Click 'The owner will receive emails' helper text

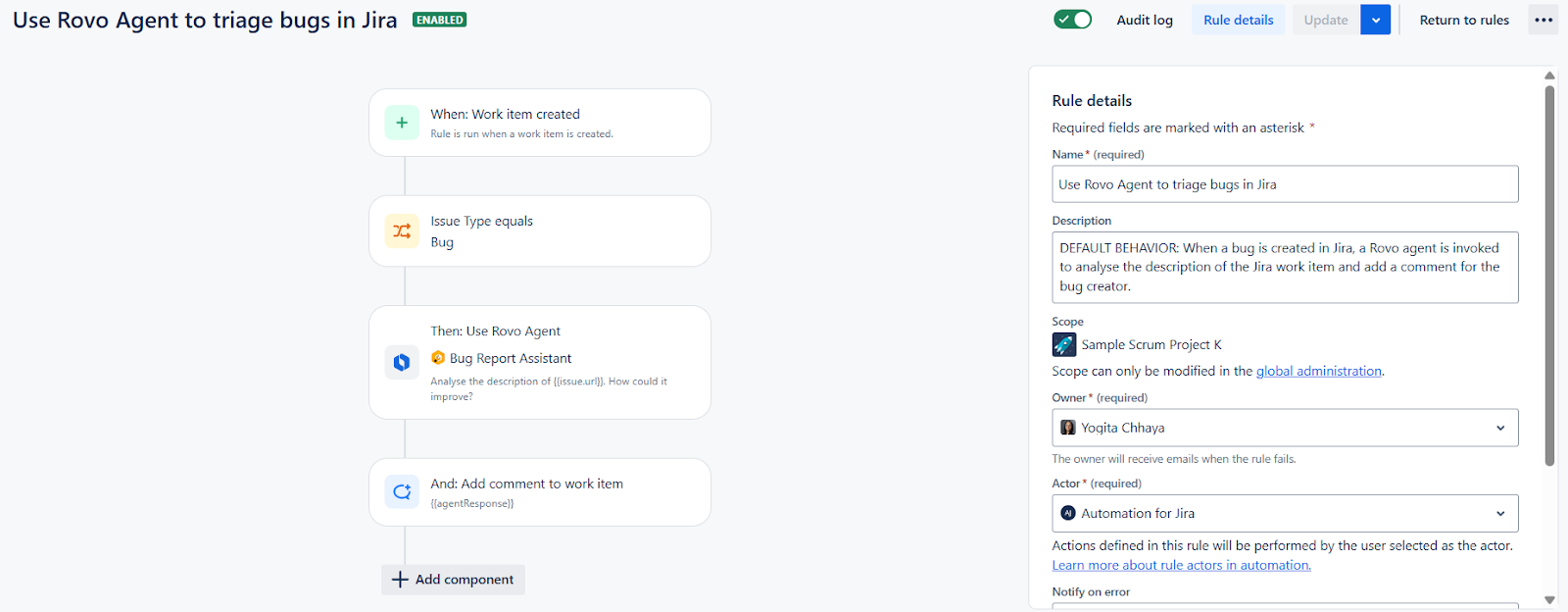pos(1174,458)
